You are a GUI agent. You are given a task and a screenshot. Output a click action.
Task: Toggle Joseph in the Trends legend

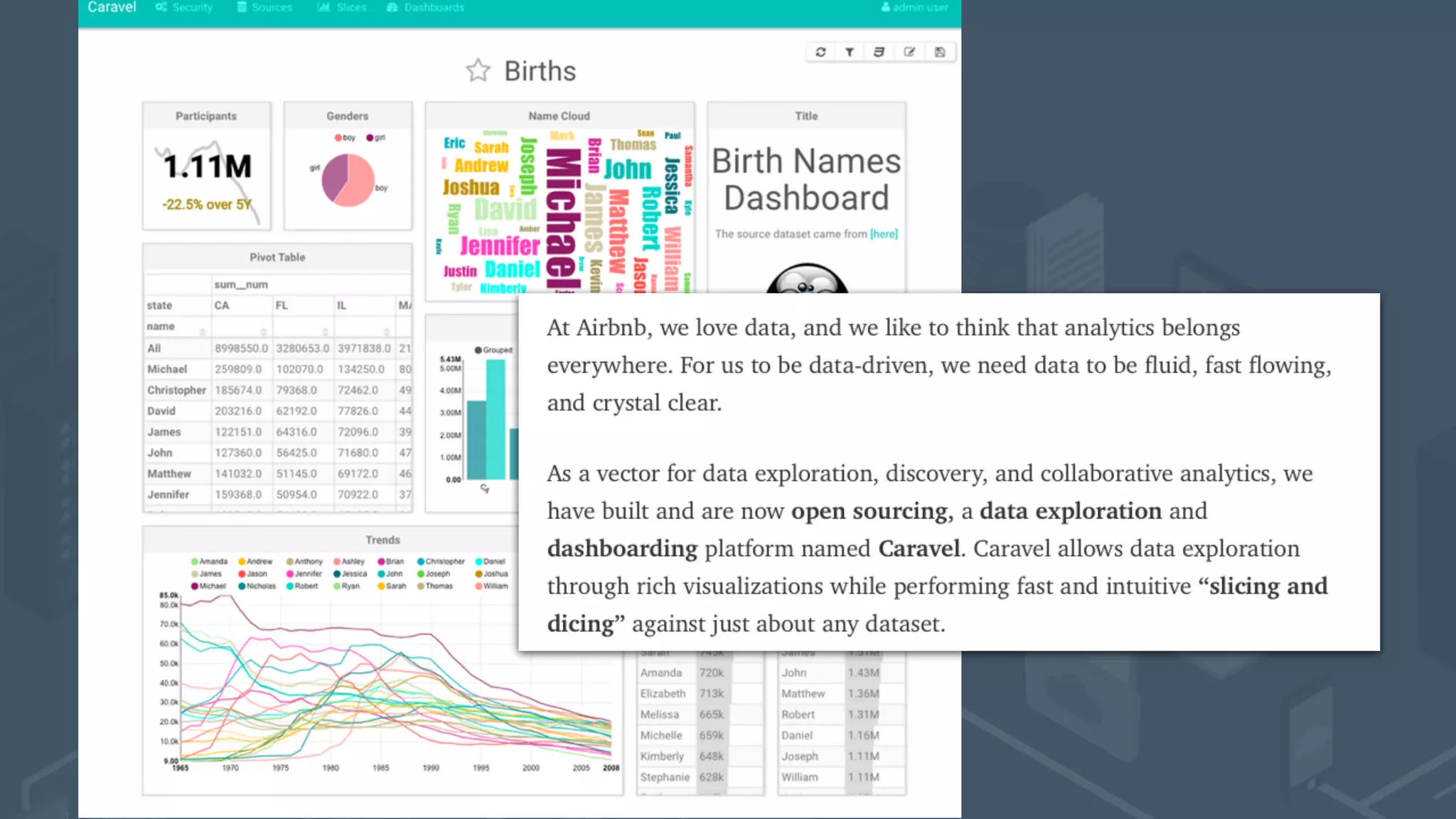434,574
